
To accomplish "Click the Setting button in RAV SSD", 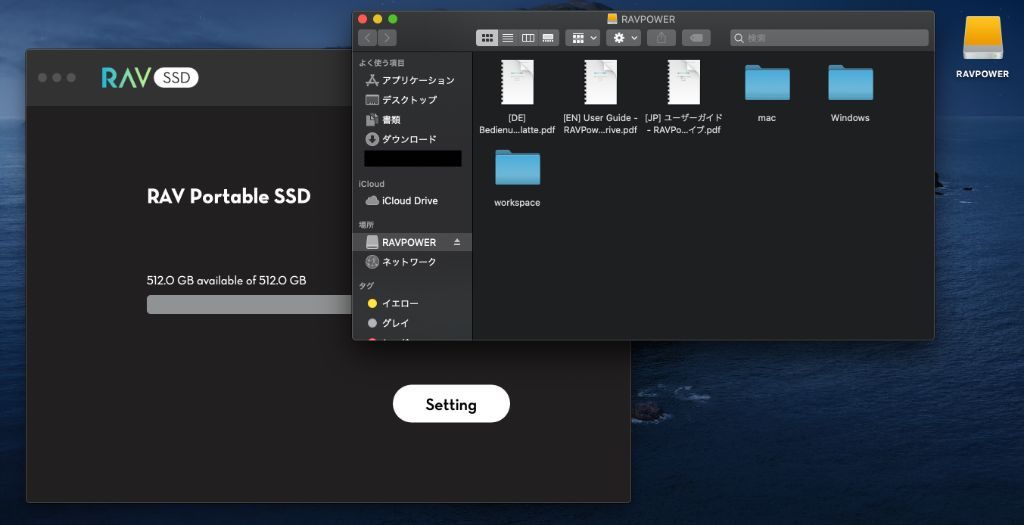I will click(x=451, y=404).
